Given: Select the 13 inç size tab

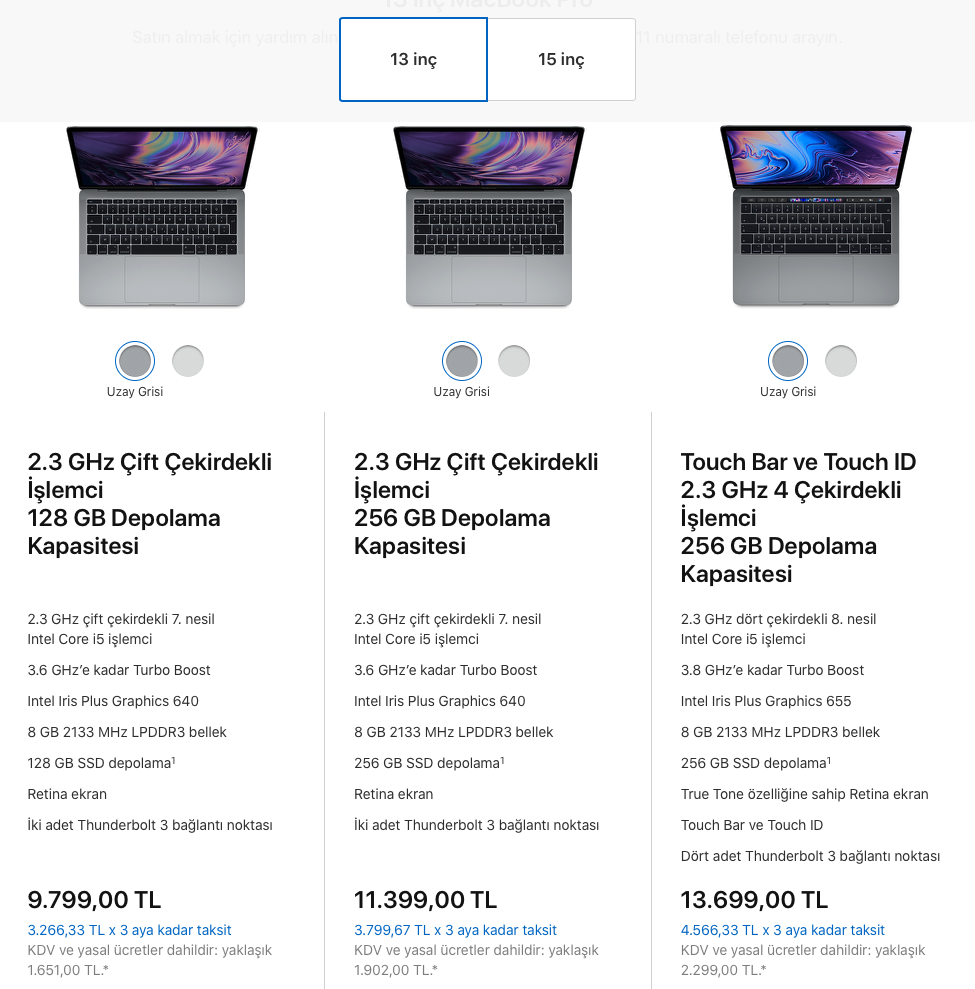Looking at the screenshot, I should [413, 59].
